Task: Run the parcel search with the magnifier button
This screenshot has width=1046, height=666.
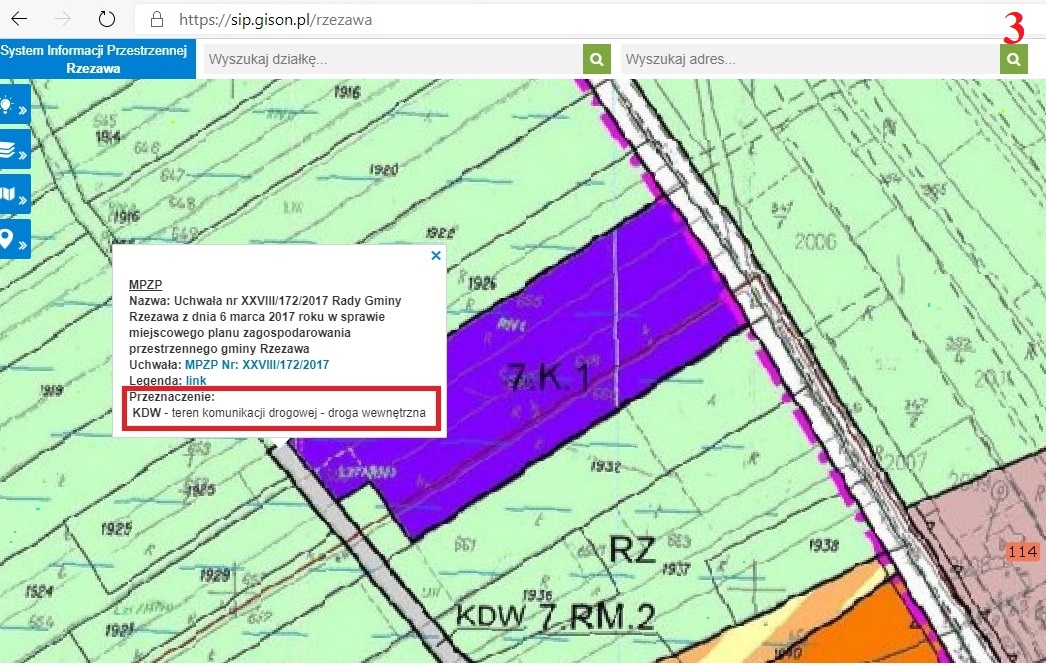Action: tap(597, 59)
